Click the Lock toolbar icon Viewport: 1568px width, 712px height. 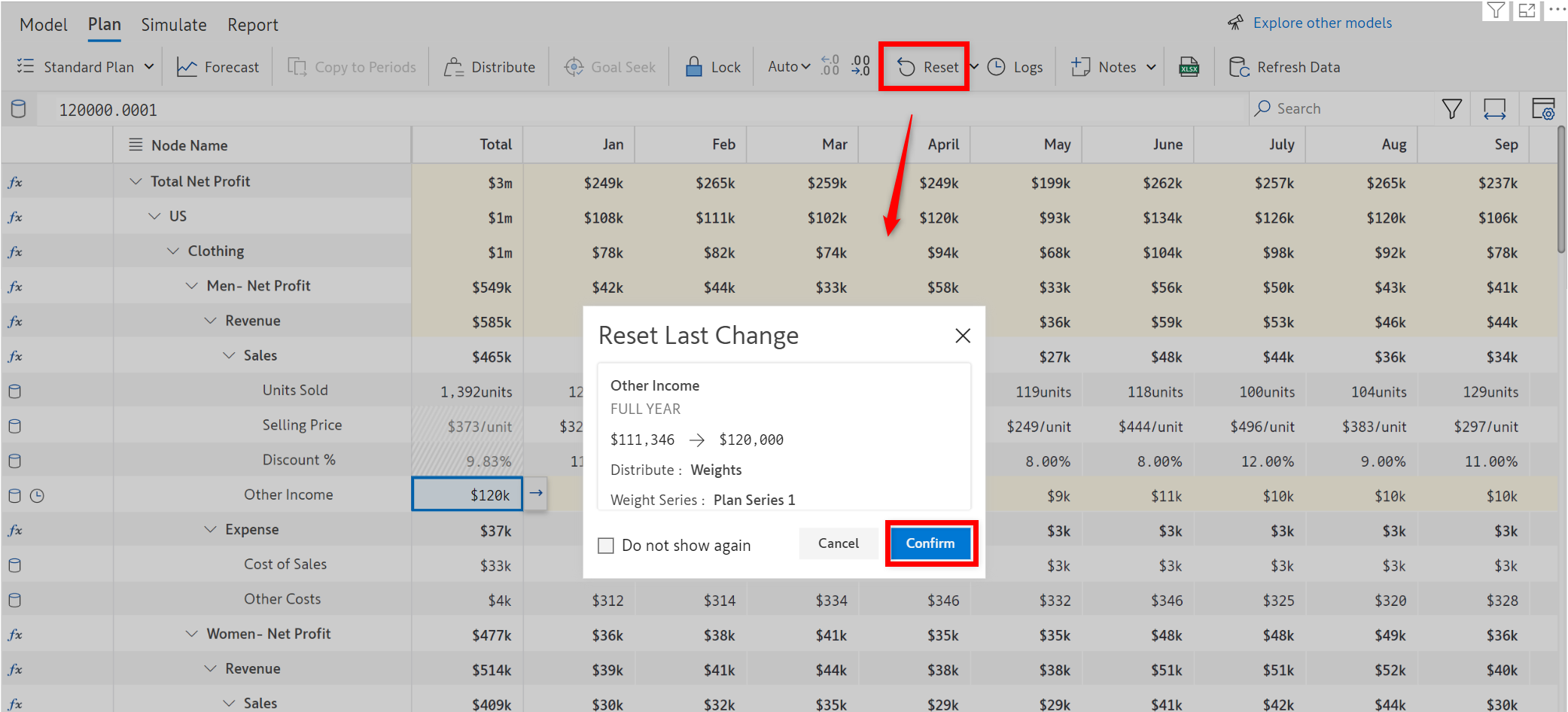click(x=712, y=67)
